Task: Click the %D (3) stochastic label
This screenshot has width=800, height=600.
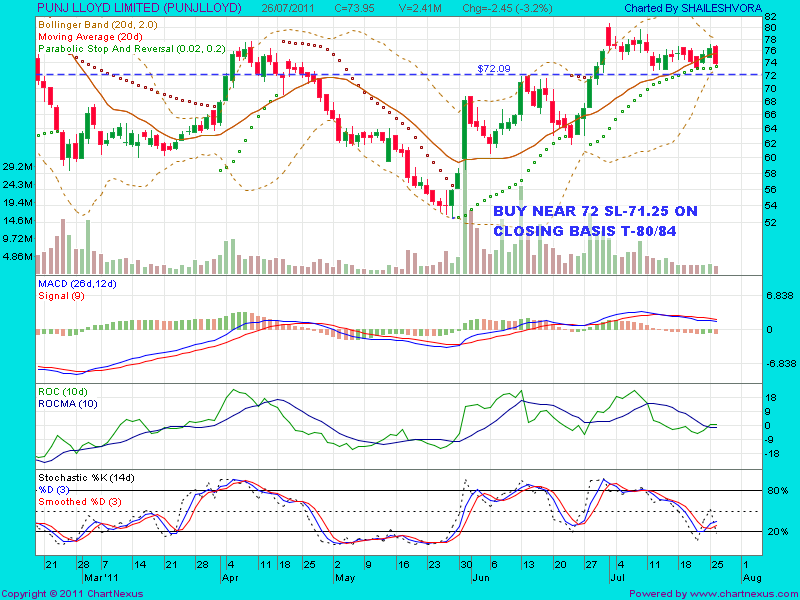Action: [x=53, y=490]
